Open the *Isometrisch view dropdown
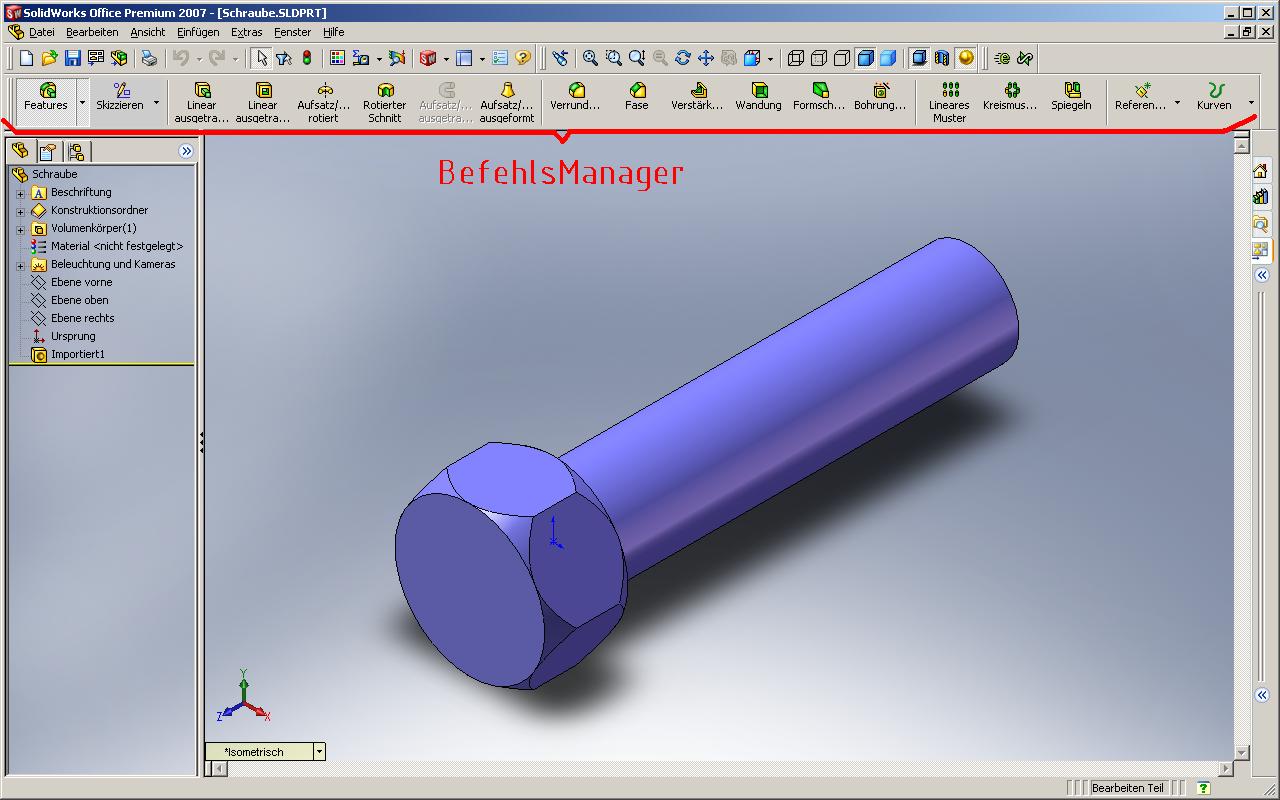This screenshot has height=800, width=1280. point(319,751)
